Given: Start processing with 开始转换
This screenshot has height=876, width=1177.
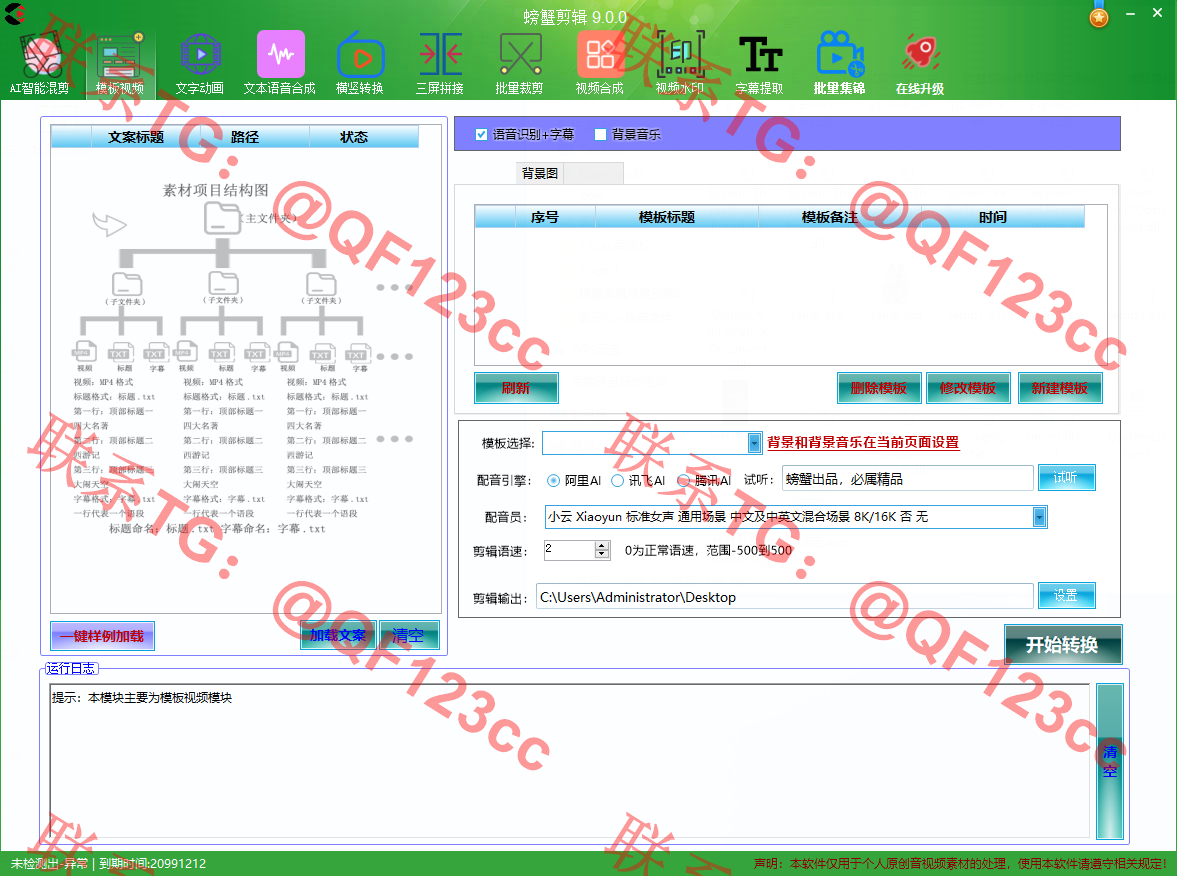Looking at the screenshot, I should click(x=1063, y=645).
